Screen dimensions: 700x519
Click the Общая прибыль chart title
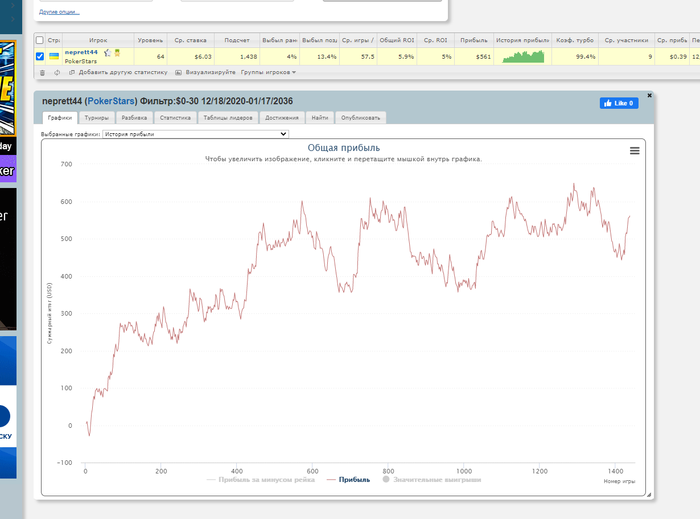tap(344, 148)
